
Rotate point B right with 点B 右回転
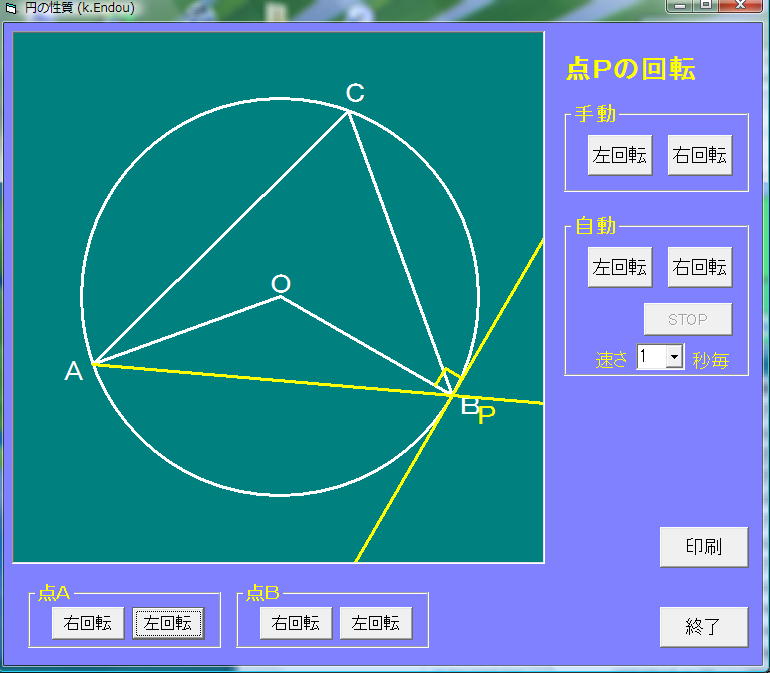click(296, 623)
